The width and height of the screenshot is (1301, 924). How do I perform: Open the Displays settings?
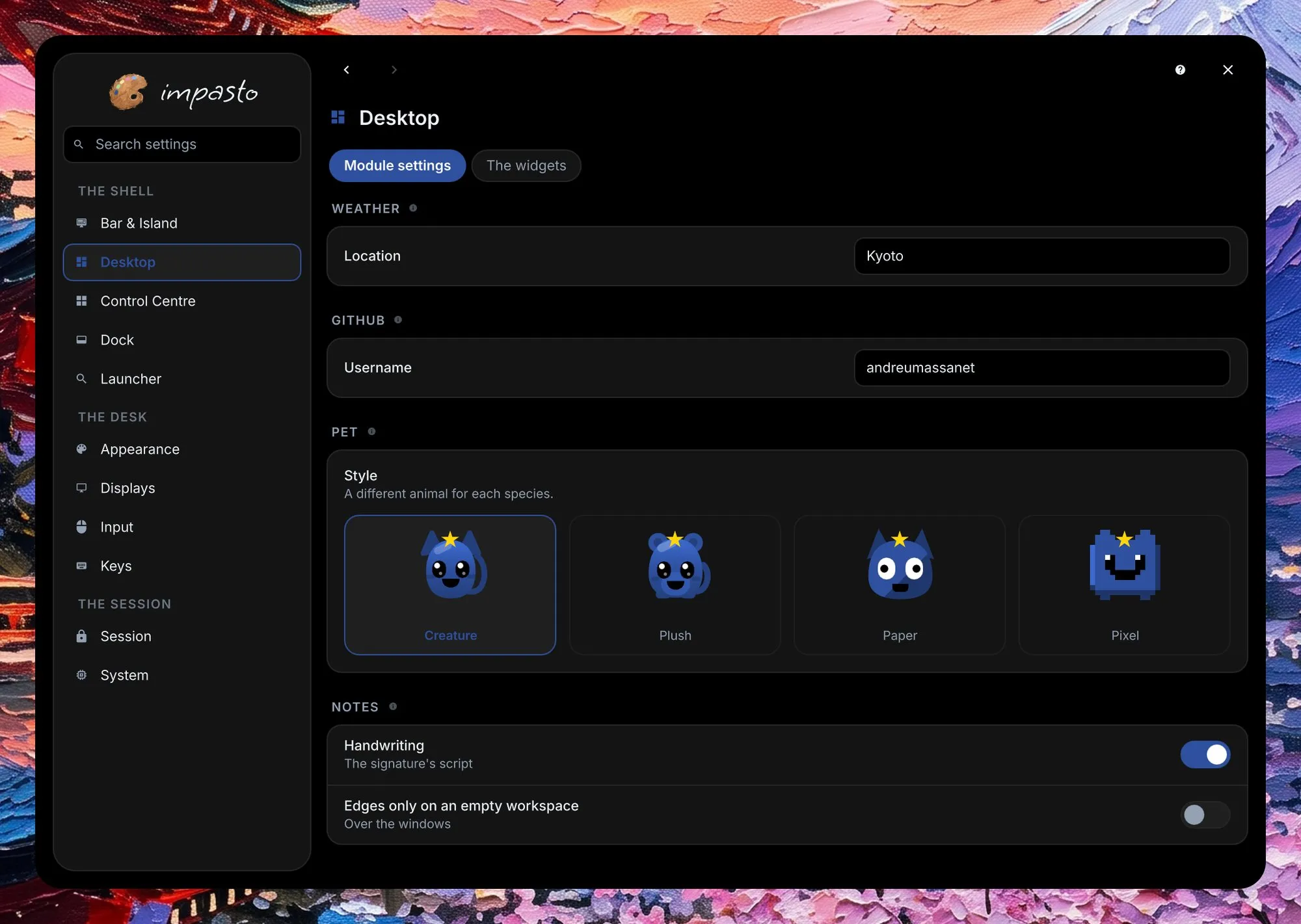coord(182,488)
